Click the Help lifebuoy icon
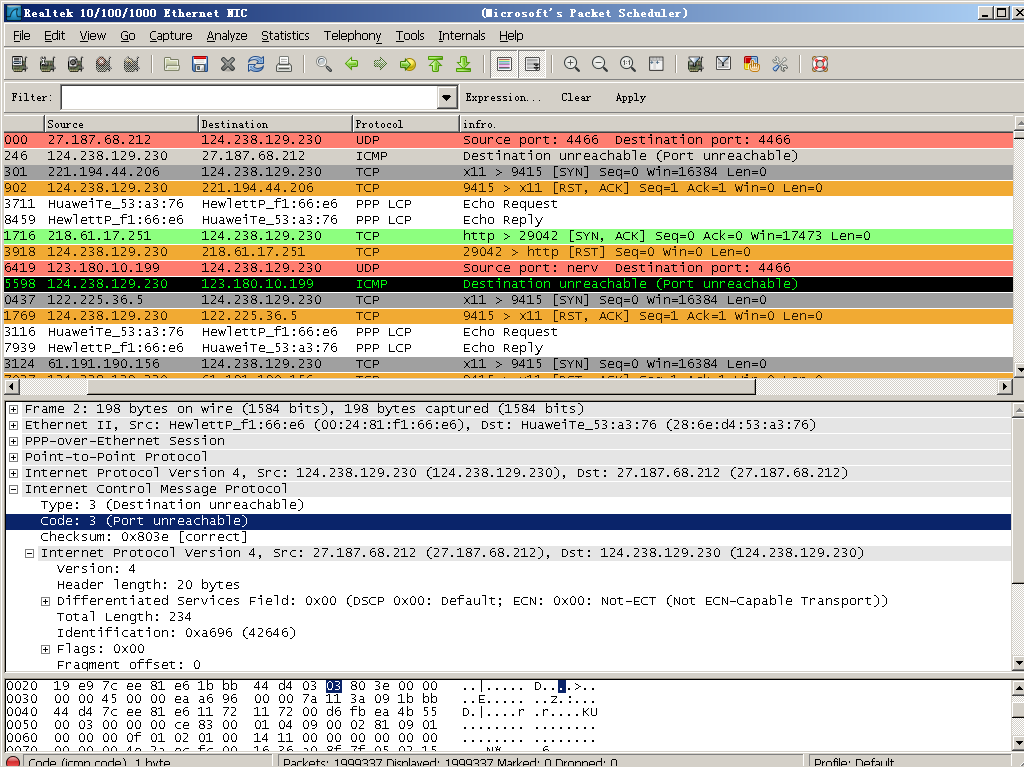1024x768 pixels. pos(820,64)
